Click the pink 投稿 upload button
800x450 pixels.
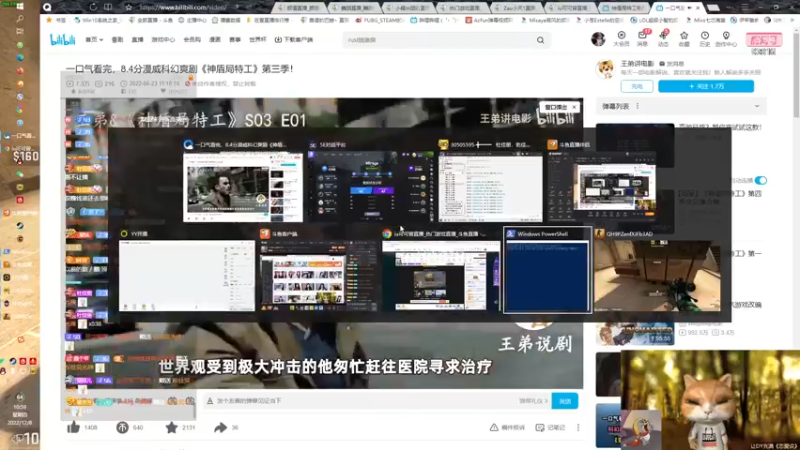coord(764,40)
